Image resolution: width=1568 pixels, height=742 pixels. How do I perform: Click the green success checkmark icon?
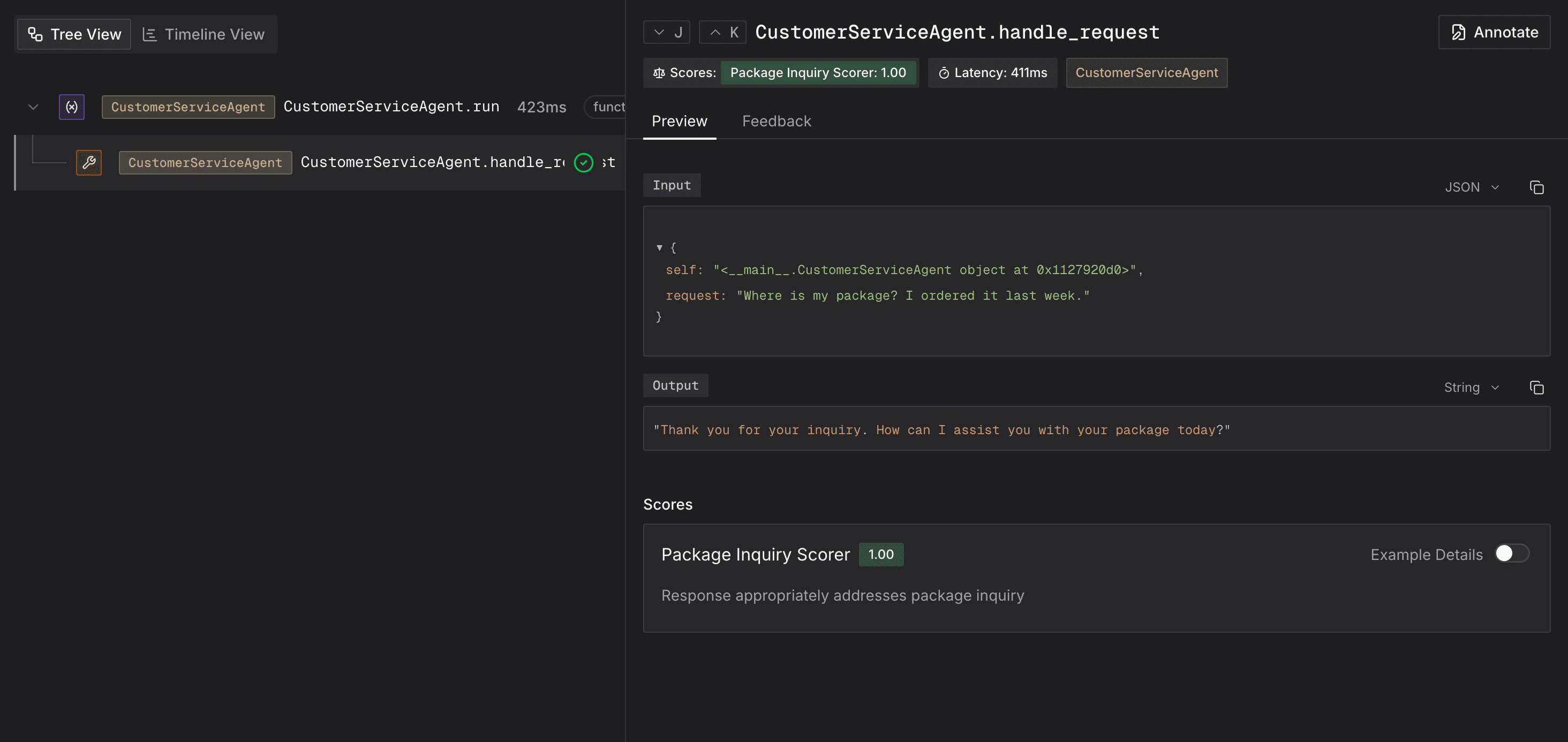(583, 163)
